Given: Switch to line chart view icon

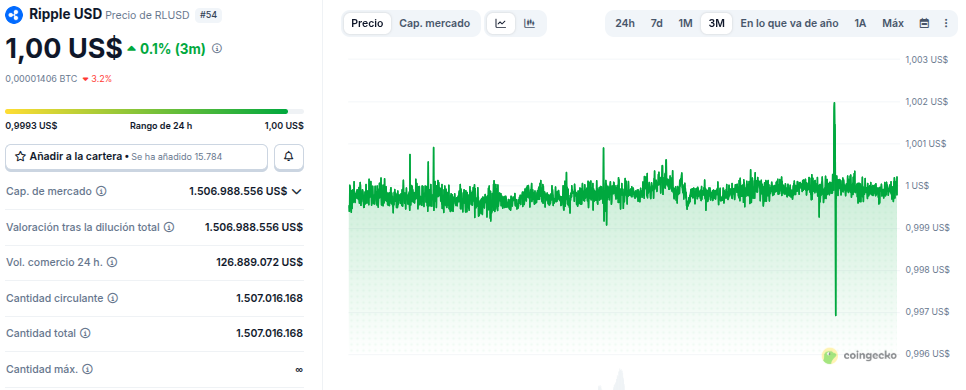Looking at the screenshot, I should pos(501,23).
